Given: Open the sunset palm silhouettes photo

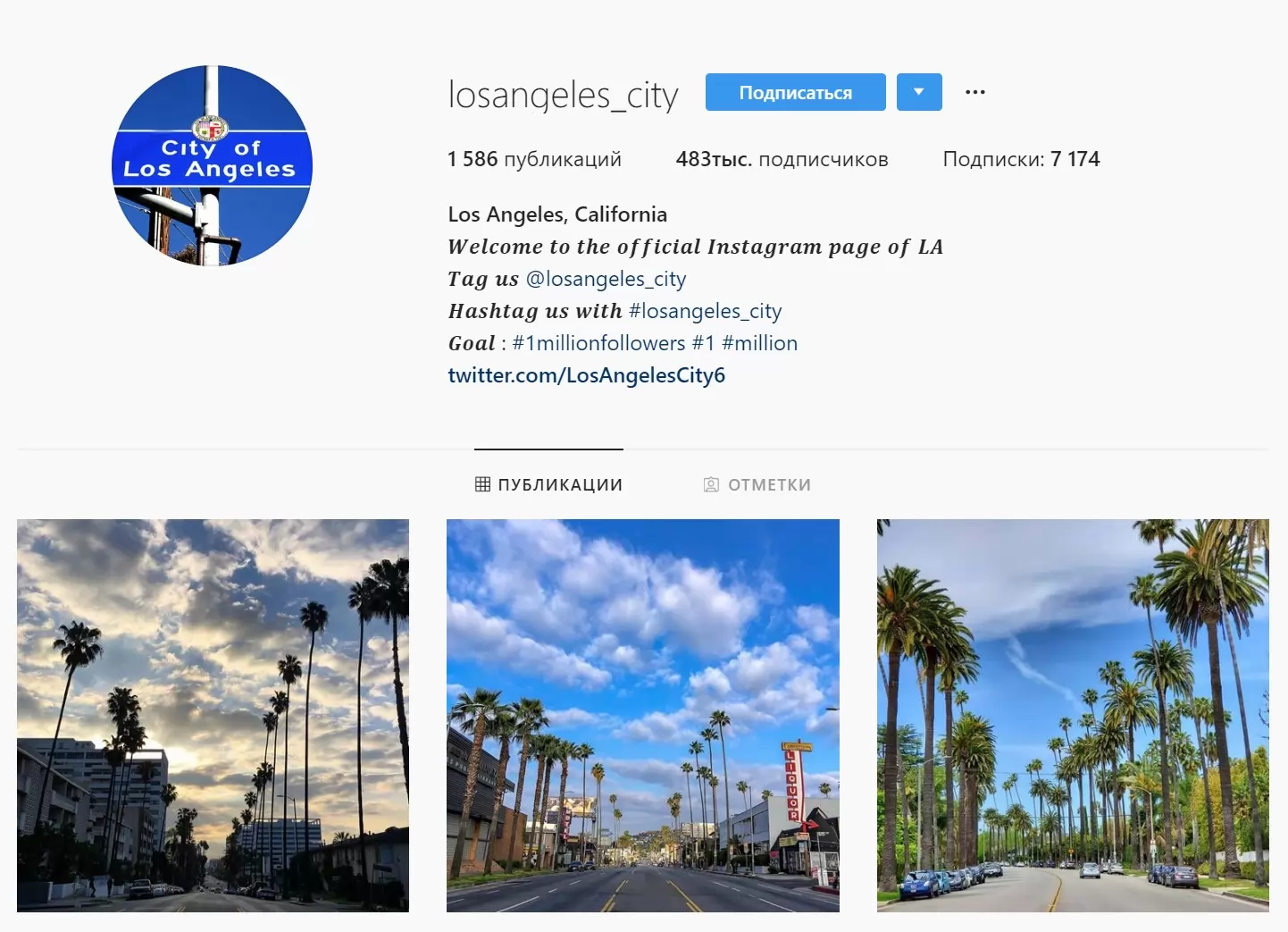Looking at the screenshot, I should 213,716.
